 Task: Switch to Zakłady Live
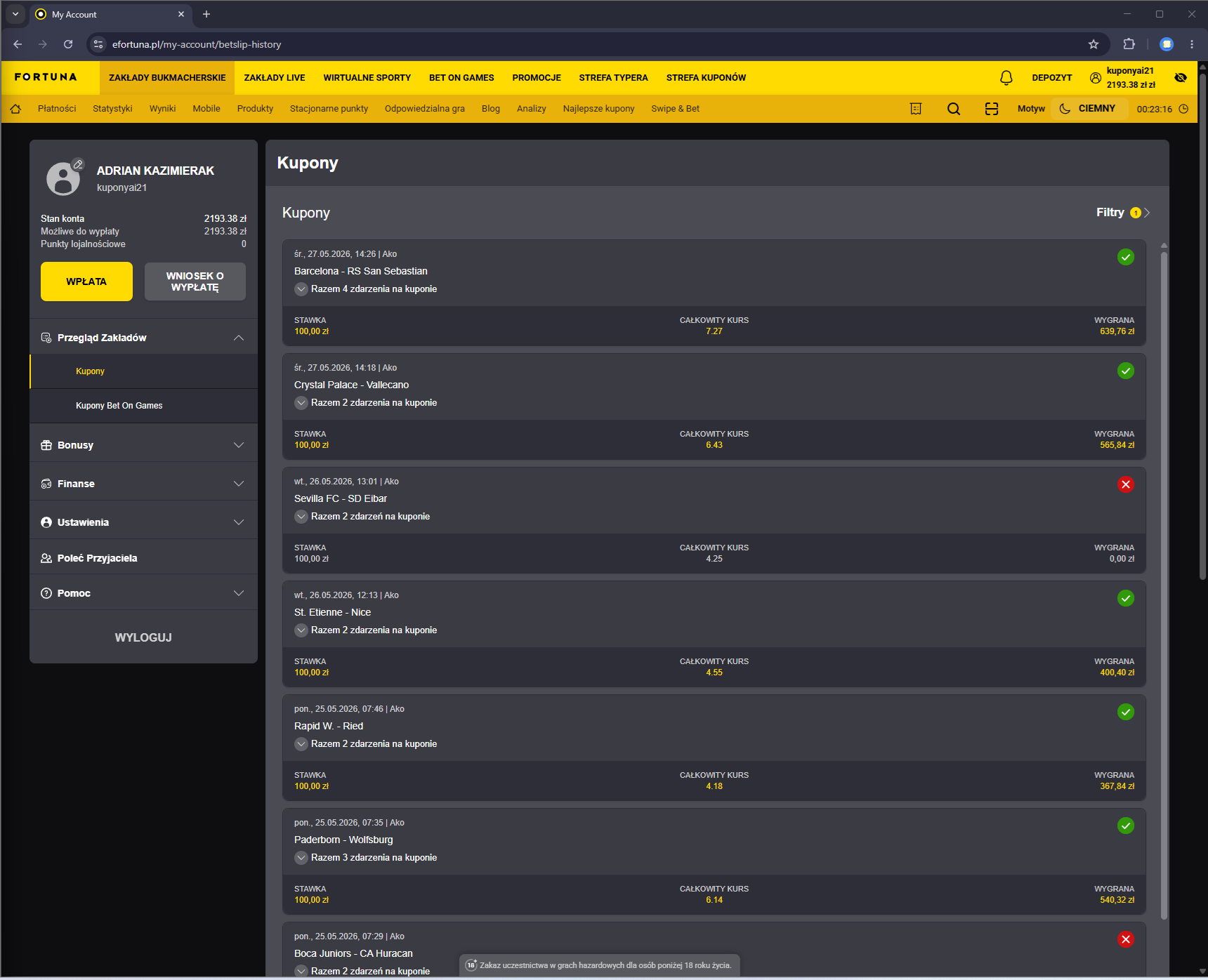pos(275,78)
